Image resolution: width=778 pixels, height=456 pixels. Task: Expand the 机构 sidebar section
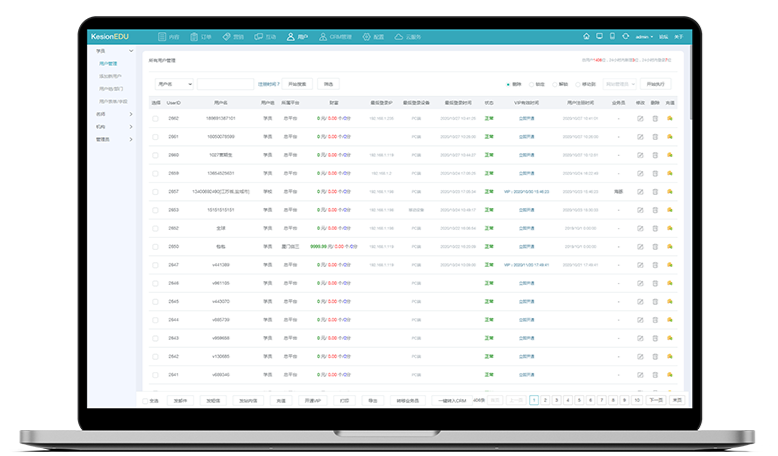111,127
